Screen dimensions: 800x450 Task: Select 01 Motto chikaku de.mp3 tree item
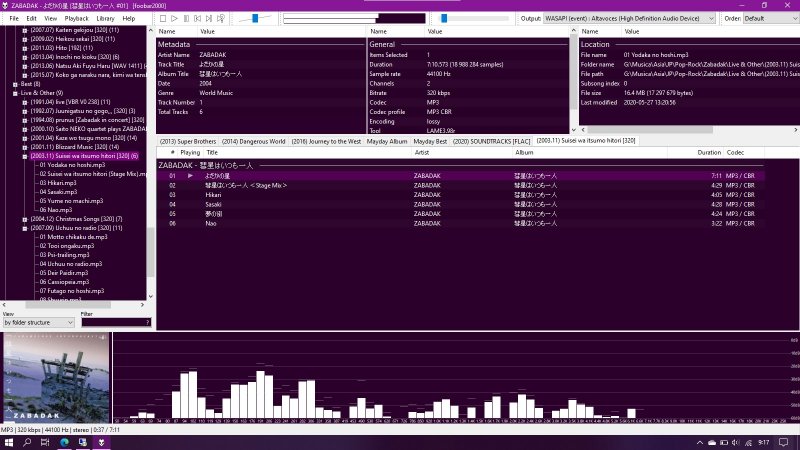pos(73,237)
